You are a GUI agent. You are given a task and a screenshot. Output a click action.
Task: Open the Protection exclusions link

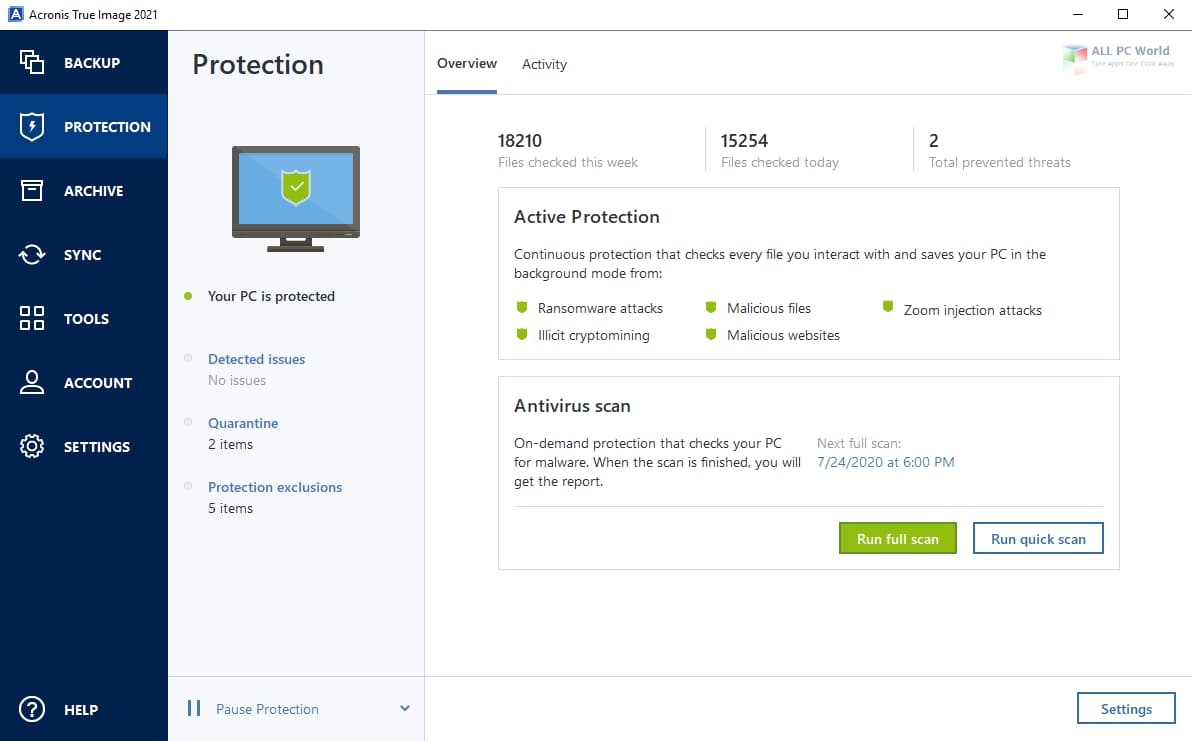tap(275, 486)
